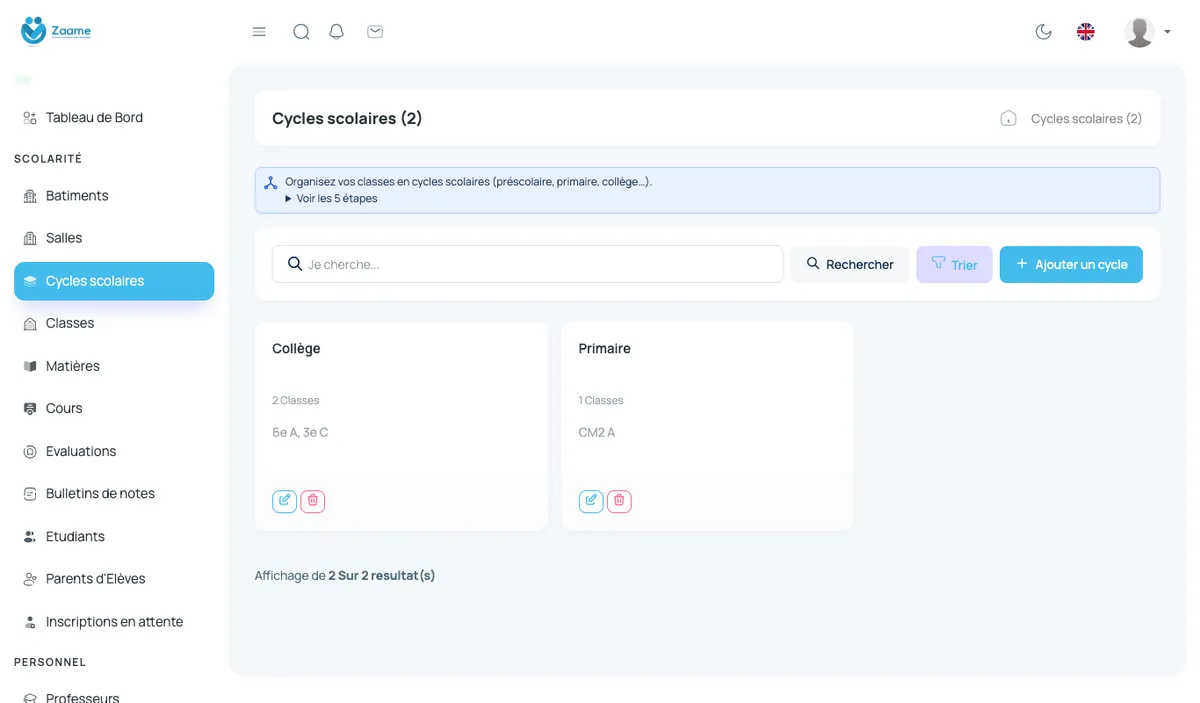
Task: Select Cycles scolaires sidebar item
Action: point(114,281)
